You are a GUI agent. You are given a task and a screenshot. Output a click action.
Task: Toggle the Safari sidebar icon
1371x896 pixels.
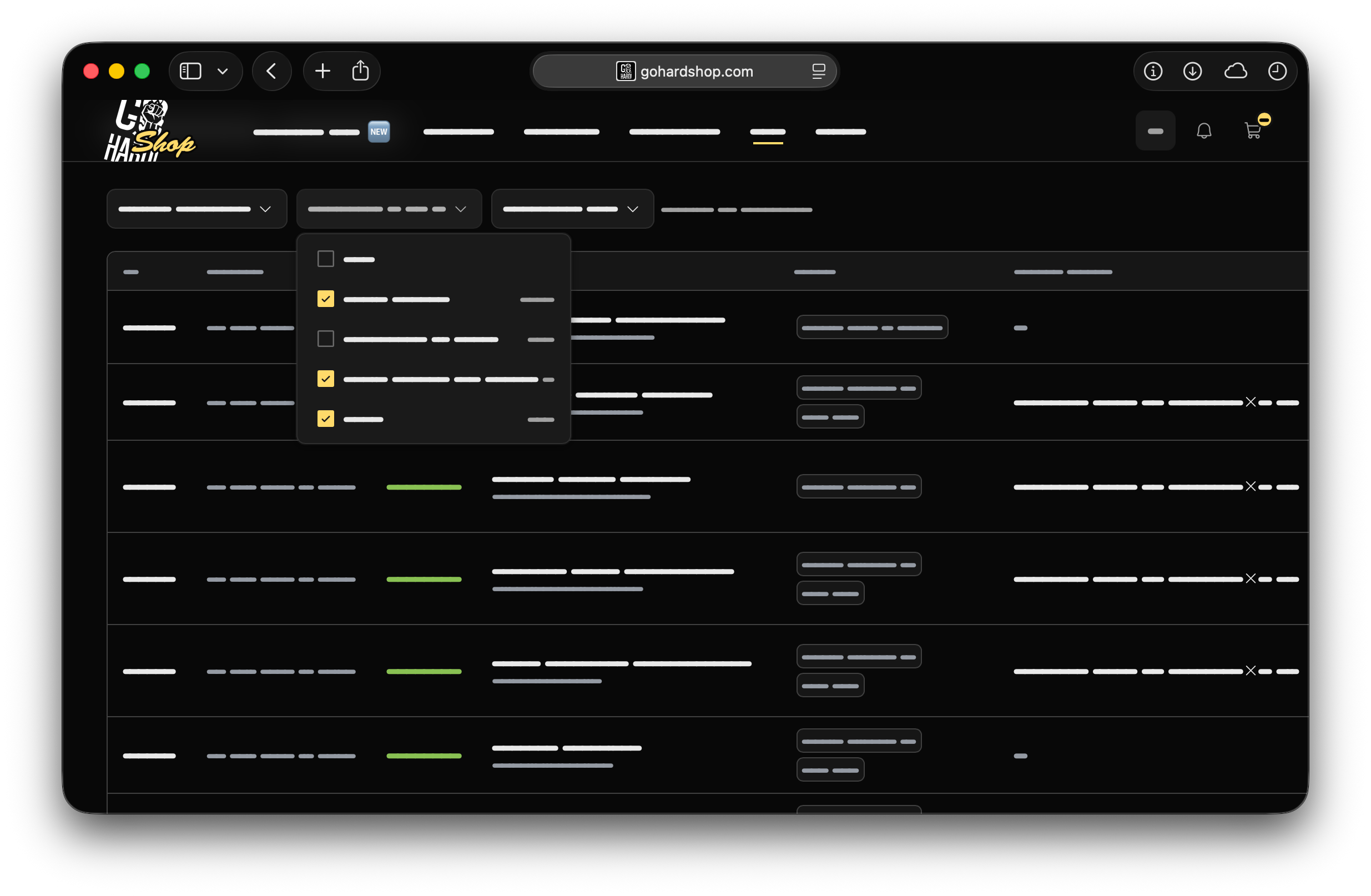pos(190,71)
